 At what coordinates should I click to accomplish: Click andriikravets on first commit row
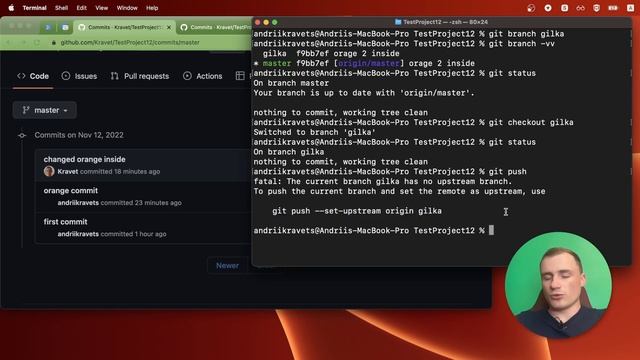[78, 234]
